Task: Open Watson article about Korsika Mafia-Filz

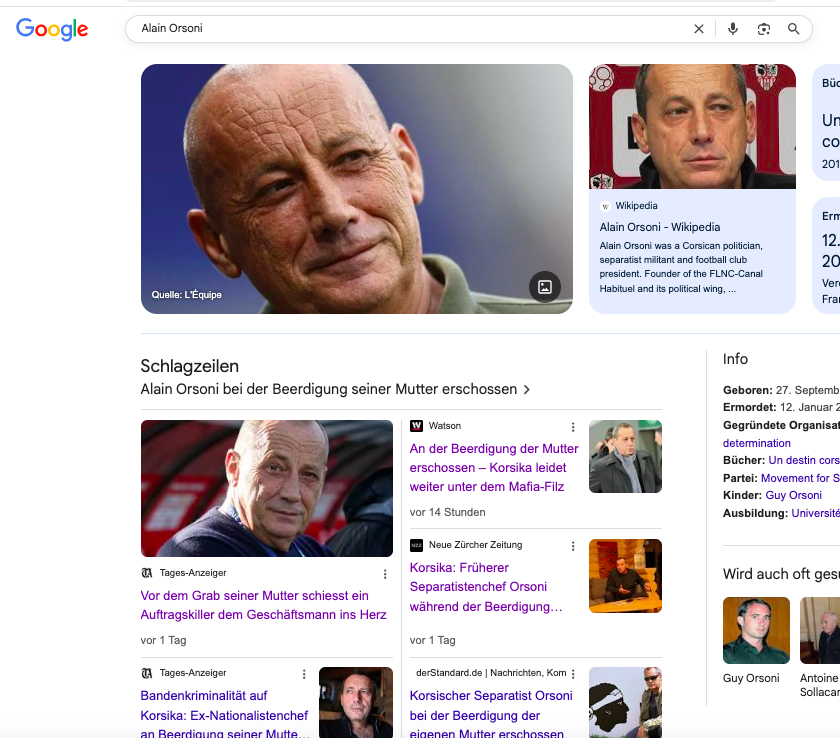Action: pyautogui.click(x=494, y=468)
